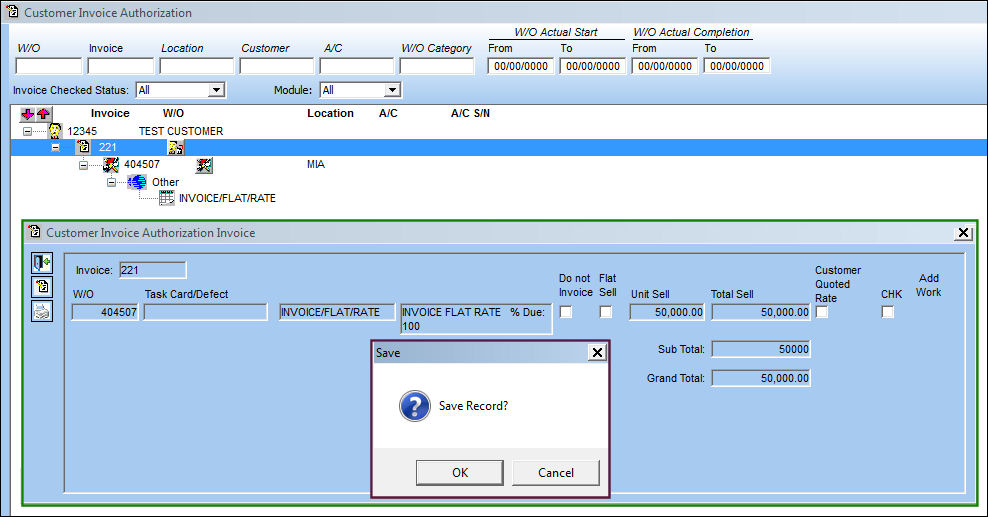Confirm saving with the OK button

click(x=459, y=472)
